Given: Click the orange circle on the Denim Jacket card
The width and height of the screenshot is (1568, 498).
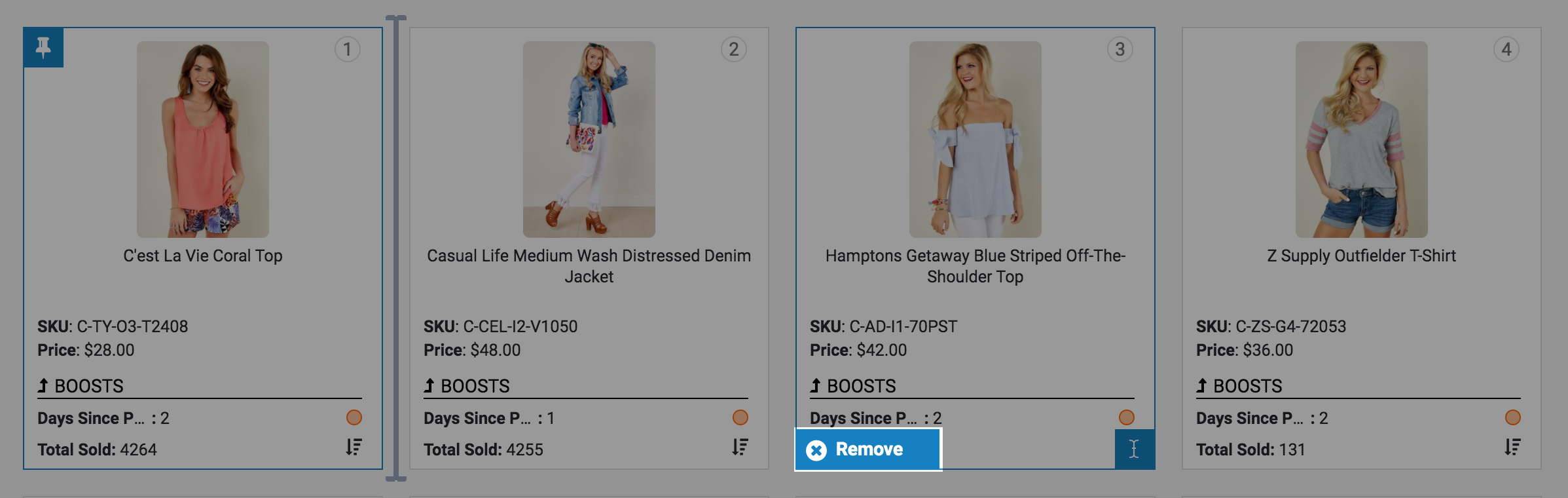Looking at the screenshot, I should [740, 417].
